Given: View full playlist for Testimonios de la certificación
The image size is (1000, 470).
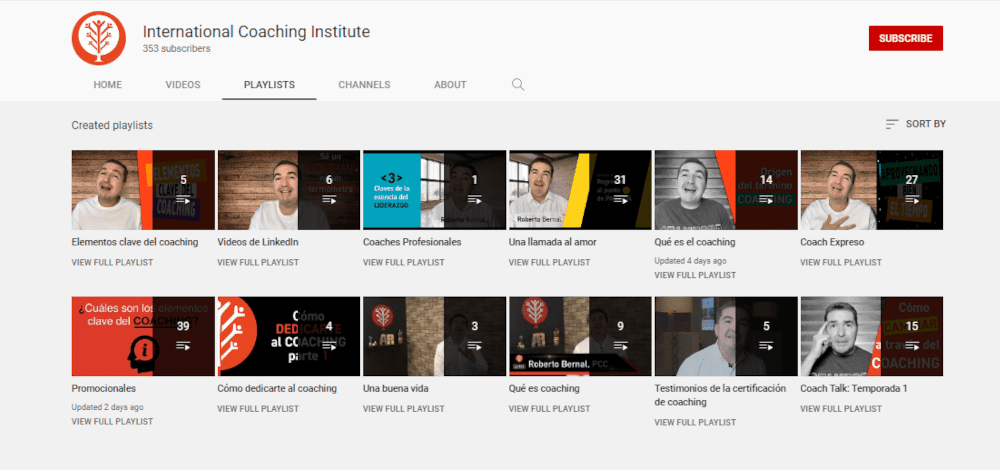Looking at the screenshot, I should click(695, 422).
